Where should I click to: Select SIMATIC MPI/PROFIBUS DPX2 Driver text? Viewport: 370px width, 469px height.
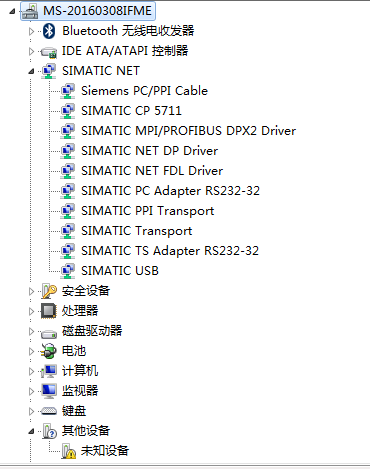pyautogui.click(x=188, y=131)
